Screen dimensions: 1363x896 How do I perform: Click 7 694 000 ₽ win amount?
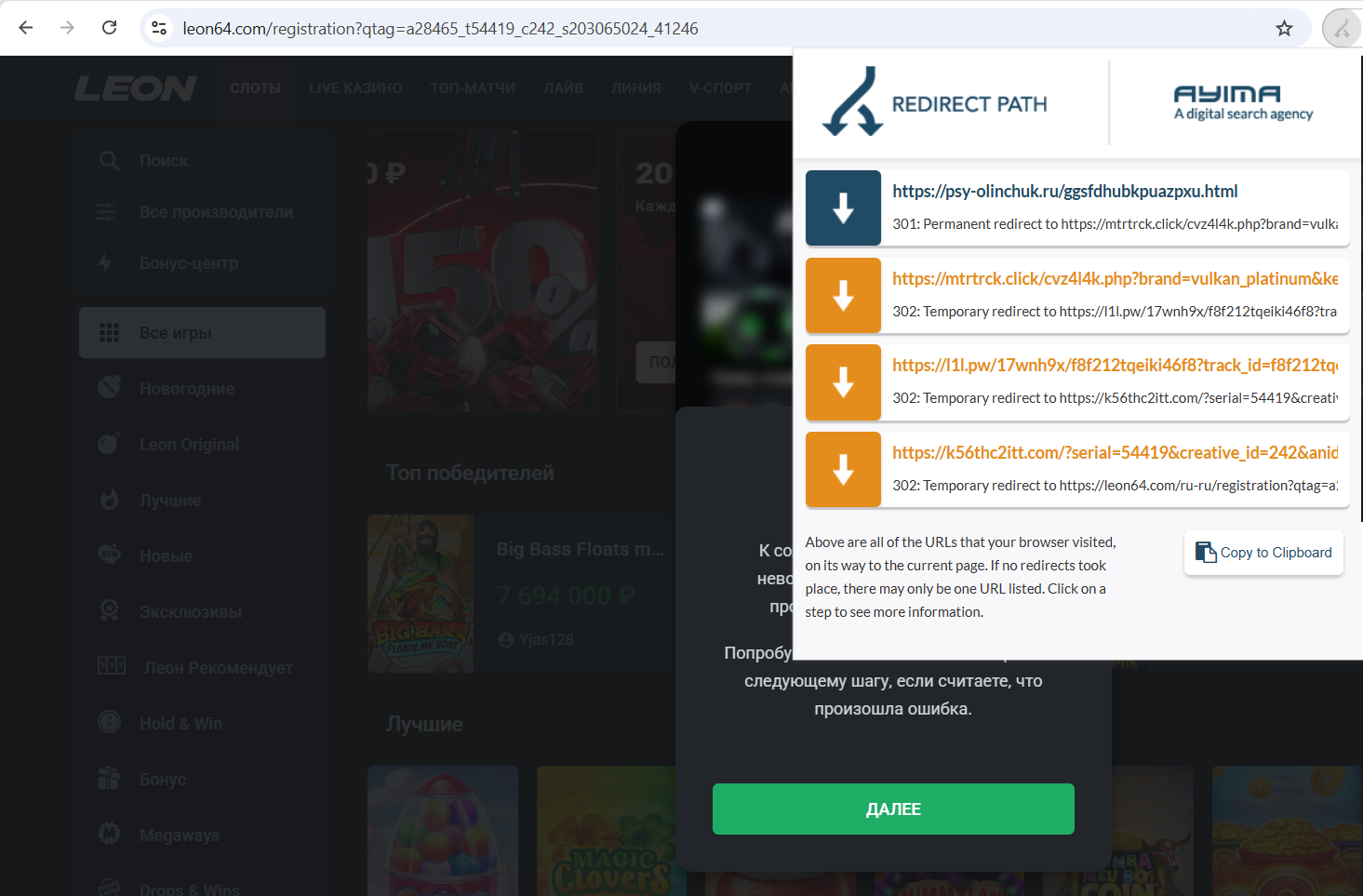566,595
